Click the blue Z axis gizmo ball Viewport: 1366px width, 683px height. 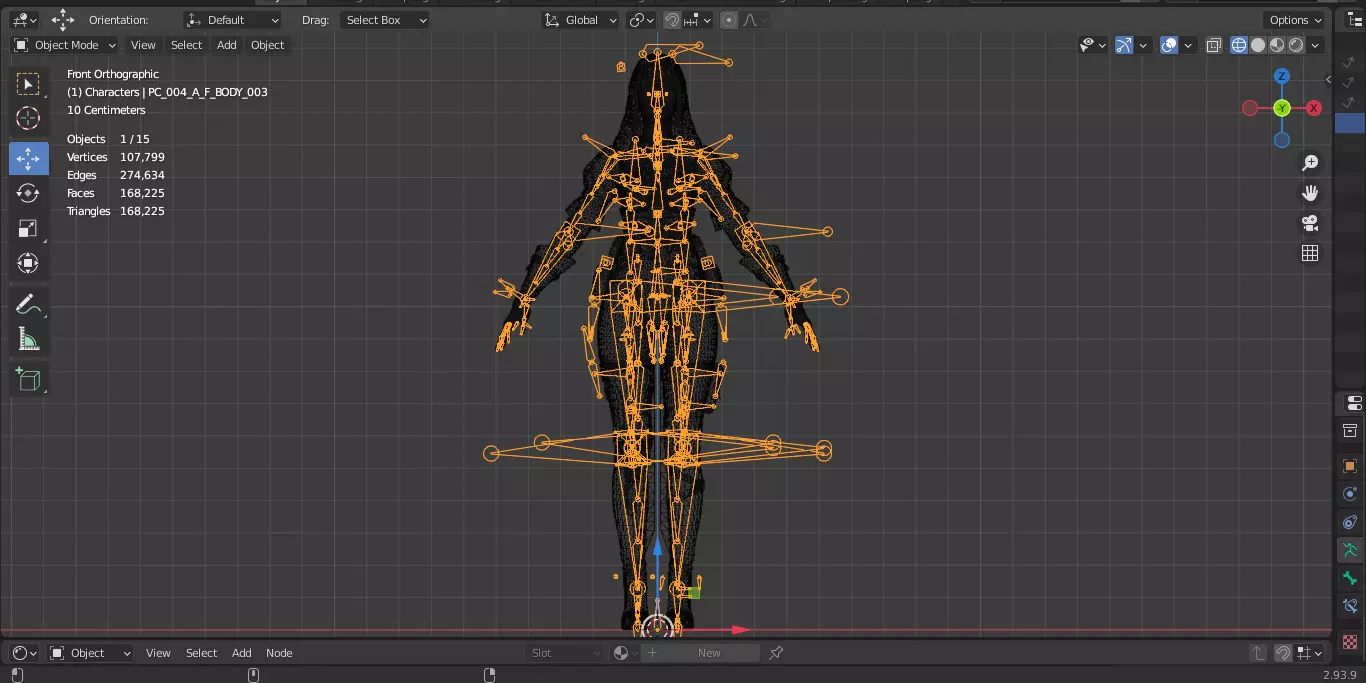(1282, 76)
